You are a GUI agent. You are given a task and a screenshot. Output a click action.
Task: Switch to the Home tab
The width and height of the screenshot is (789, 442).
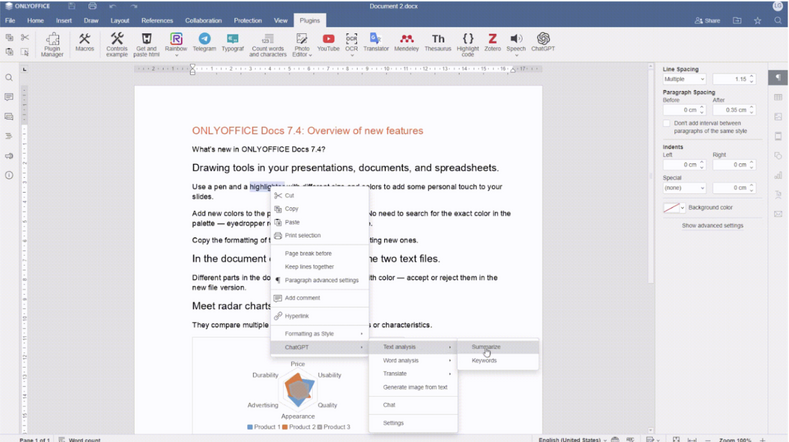coord(35,21)
